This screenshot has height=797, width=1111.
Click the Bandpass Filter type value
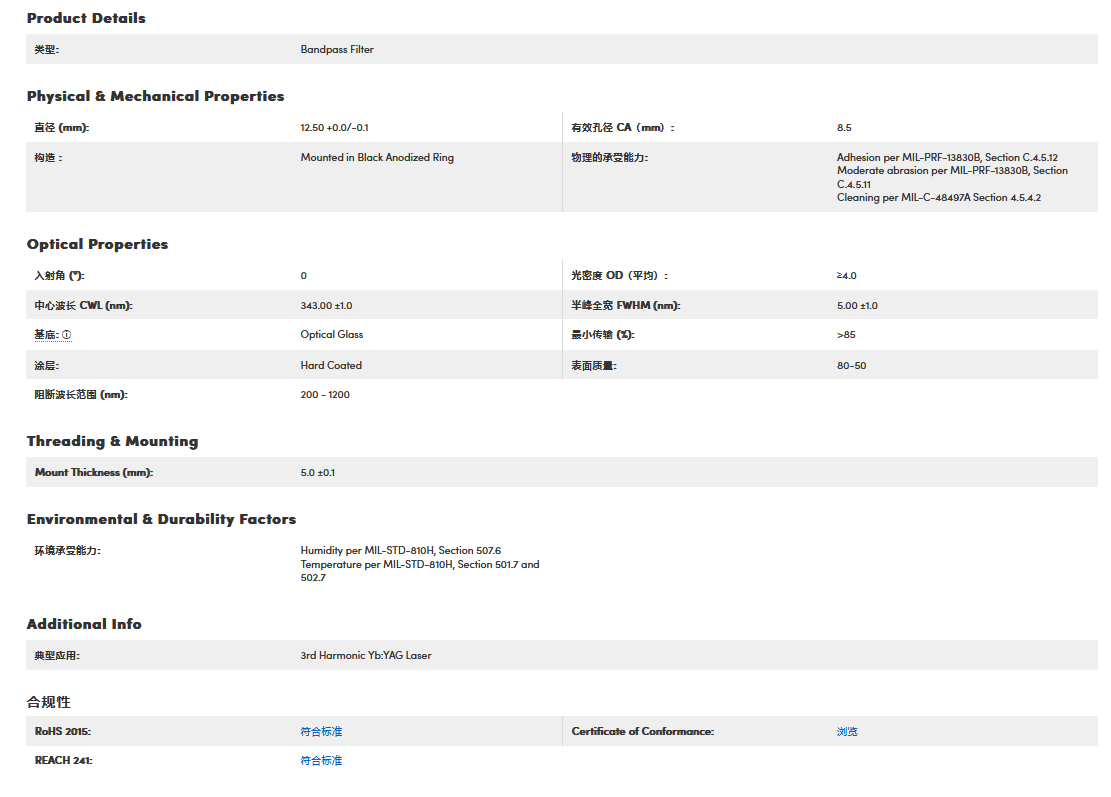click(x=337, y=49)
